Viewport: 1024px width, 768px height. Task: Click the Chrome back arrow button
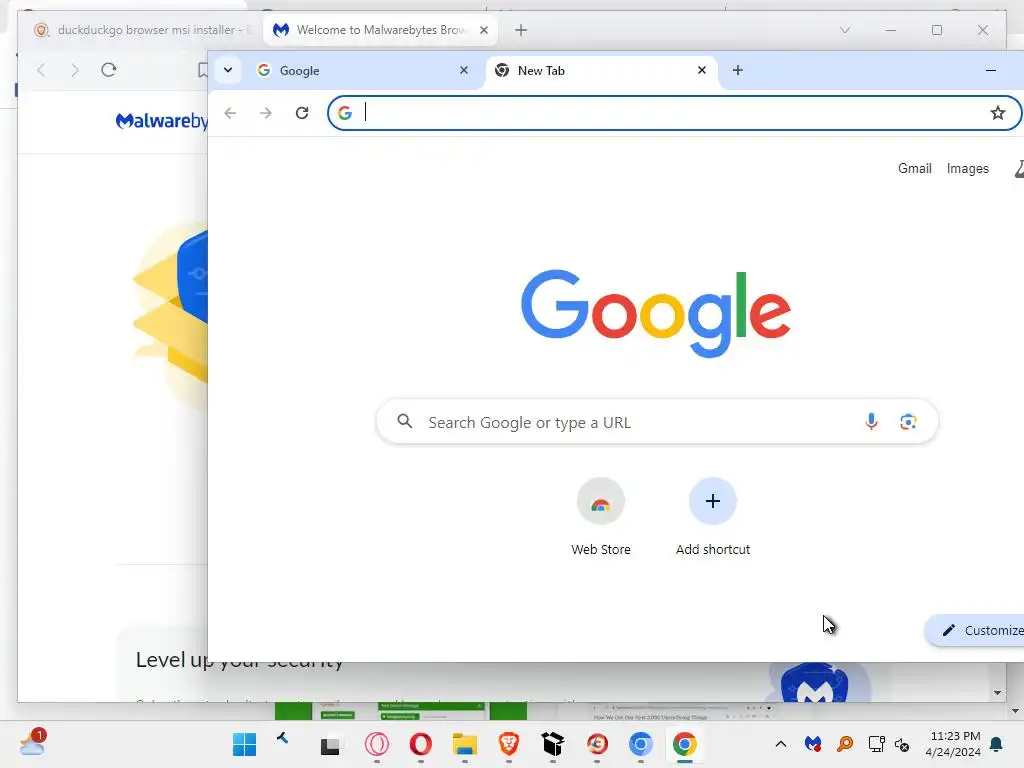click(230, 113)
